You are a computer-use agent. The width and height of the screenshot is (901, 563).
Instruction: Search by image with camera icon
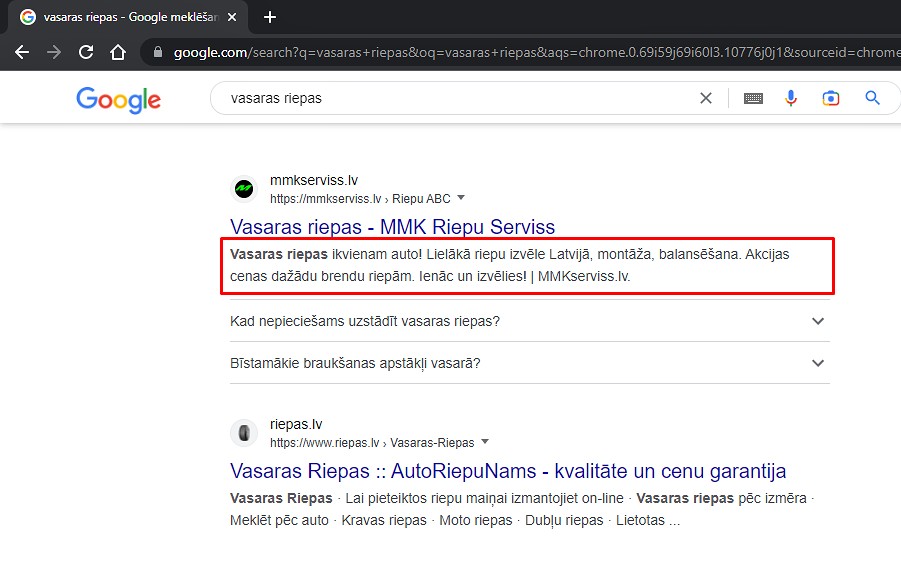831,98
